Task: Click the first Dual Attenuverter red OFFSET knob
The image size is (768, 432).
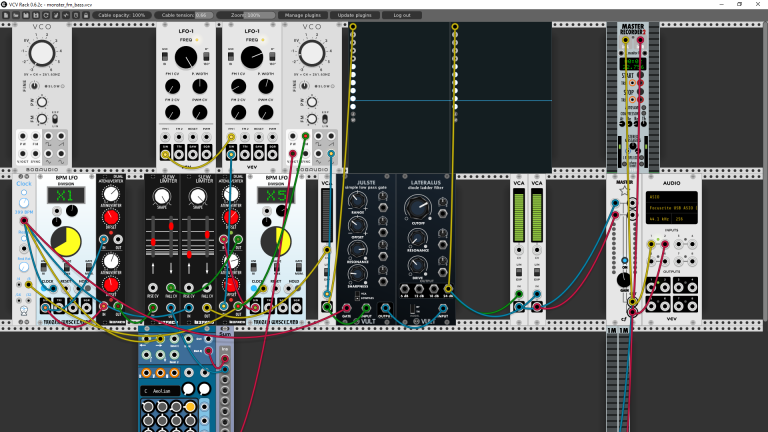Action: 111,217
